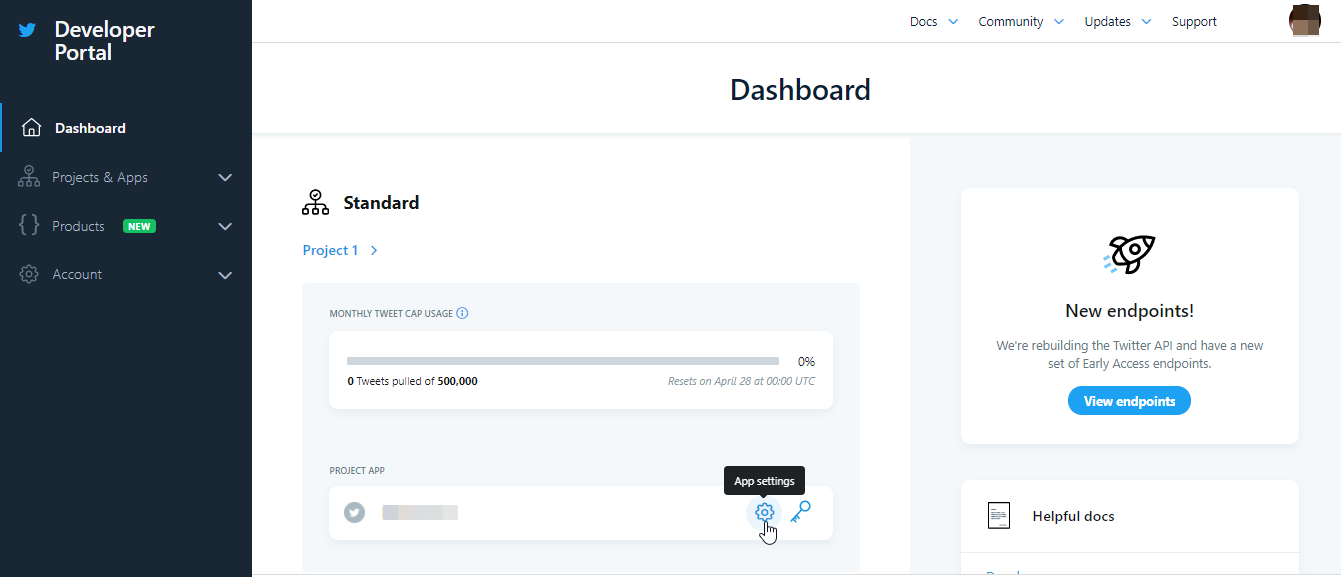Expand Account sidebar chevron
Screen dimensions: 1341x577
225,275
